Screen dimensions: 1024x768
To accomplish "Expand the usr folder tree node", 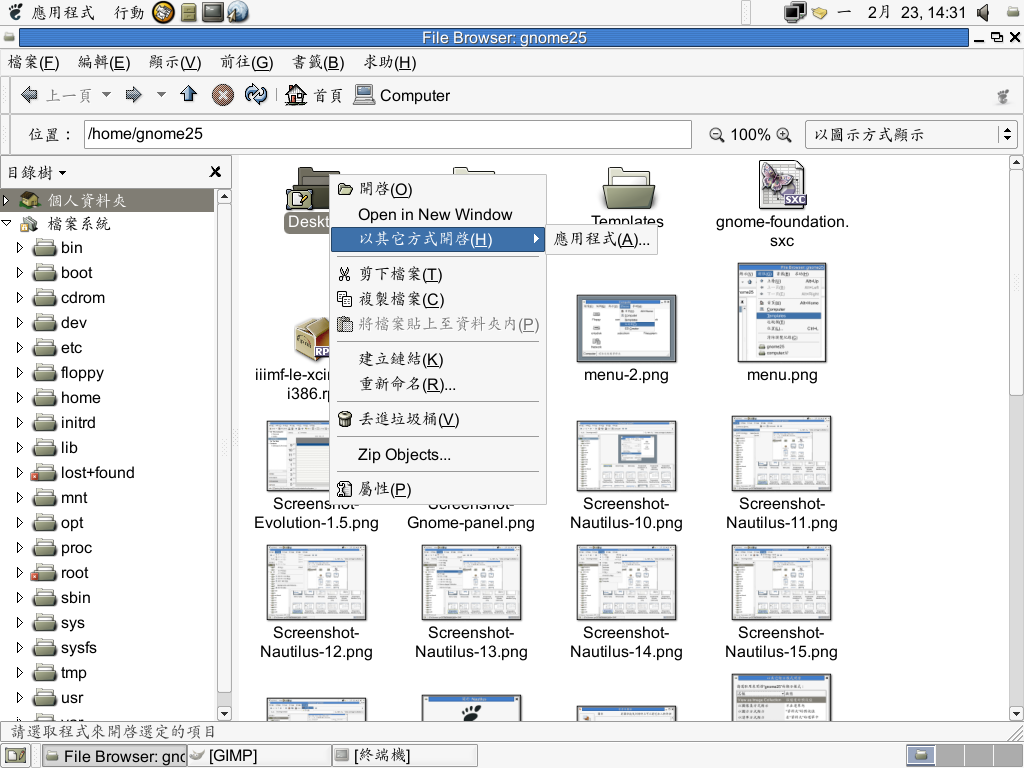I will click(20, 697).
